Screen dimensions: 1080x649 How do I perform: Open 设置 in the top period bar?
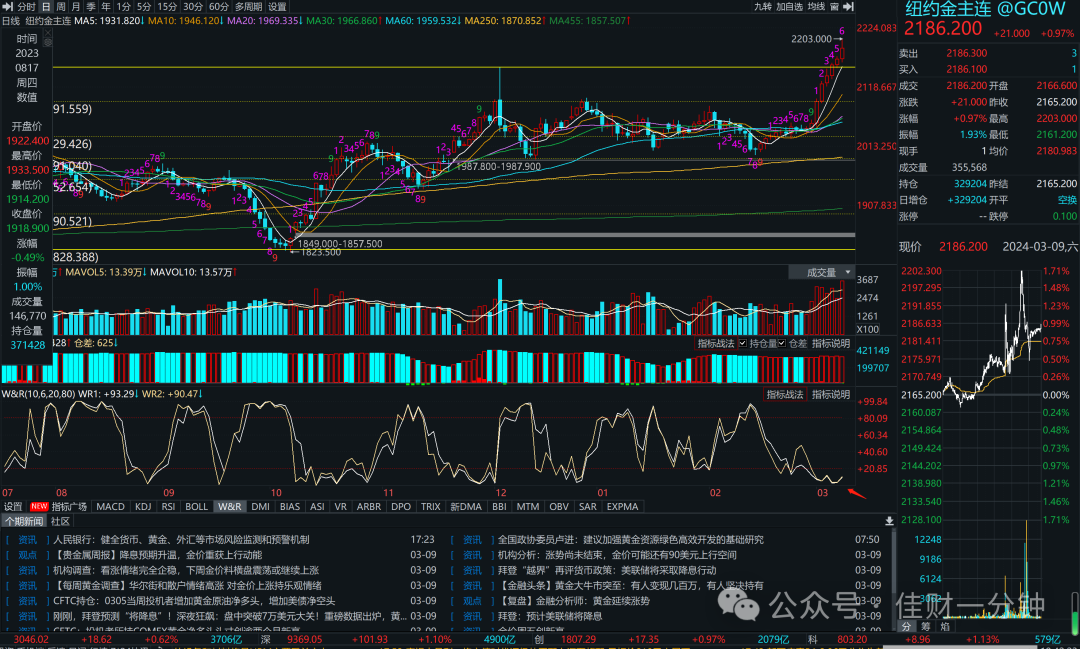tap(277, 6)
